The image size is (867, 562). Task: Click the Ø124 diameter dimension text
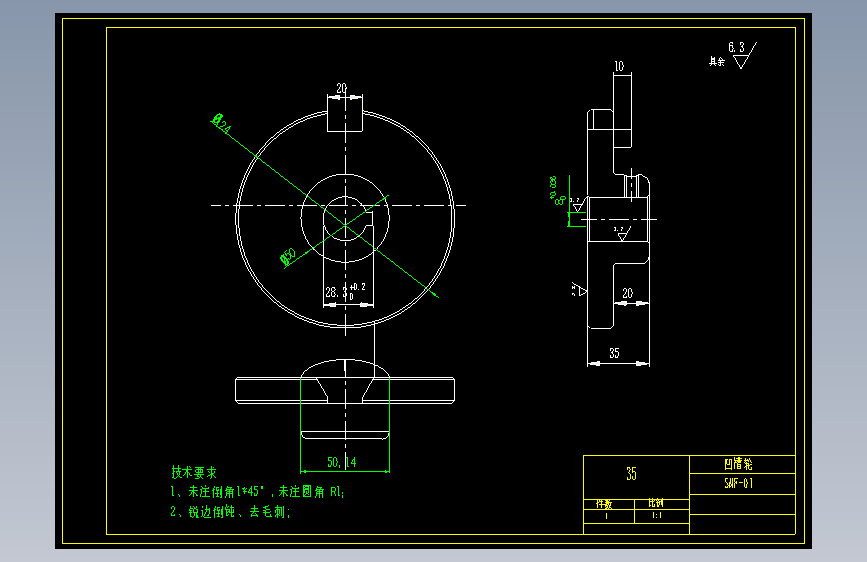click(x=221, y=124)
